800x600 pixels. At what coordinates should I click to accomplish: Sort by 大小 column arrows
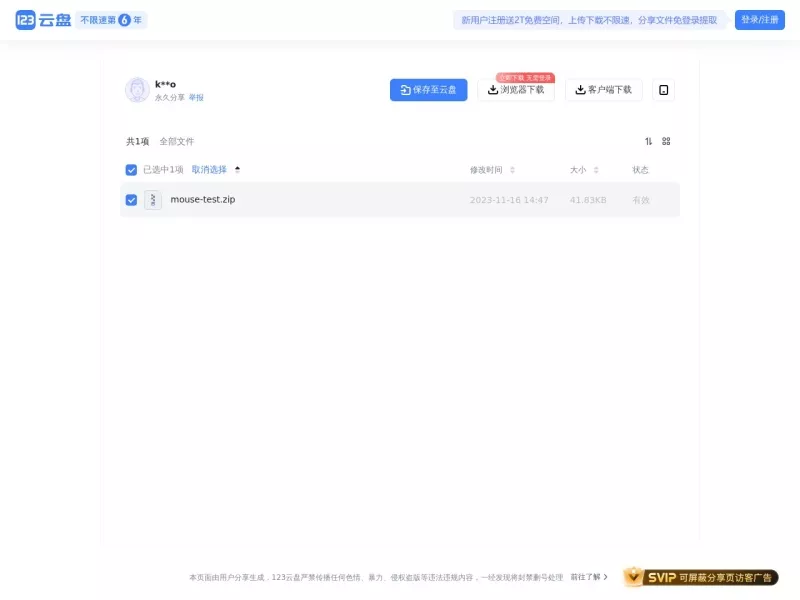point(596,170)
